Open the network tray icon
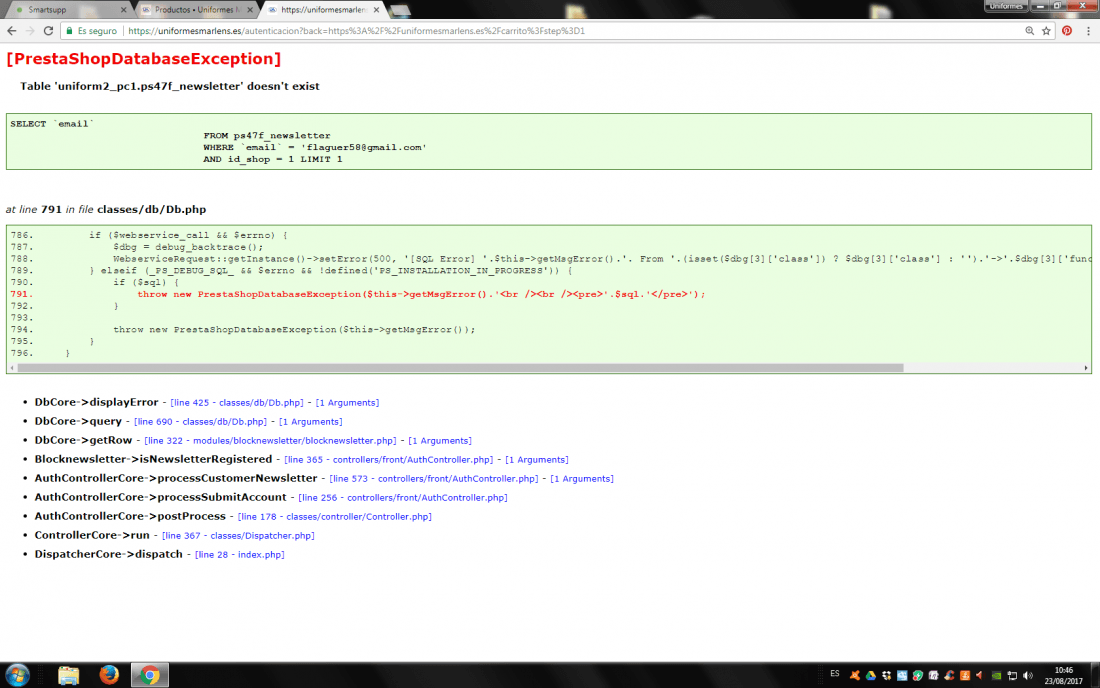Viewport: 1100px width, 688px height. tap(1012, 675)
